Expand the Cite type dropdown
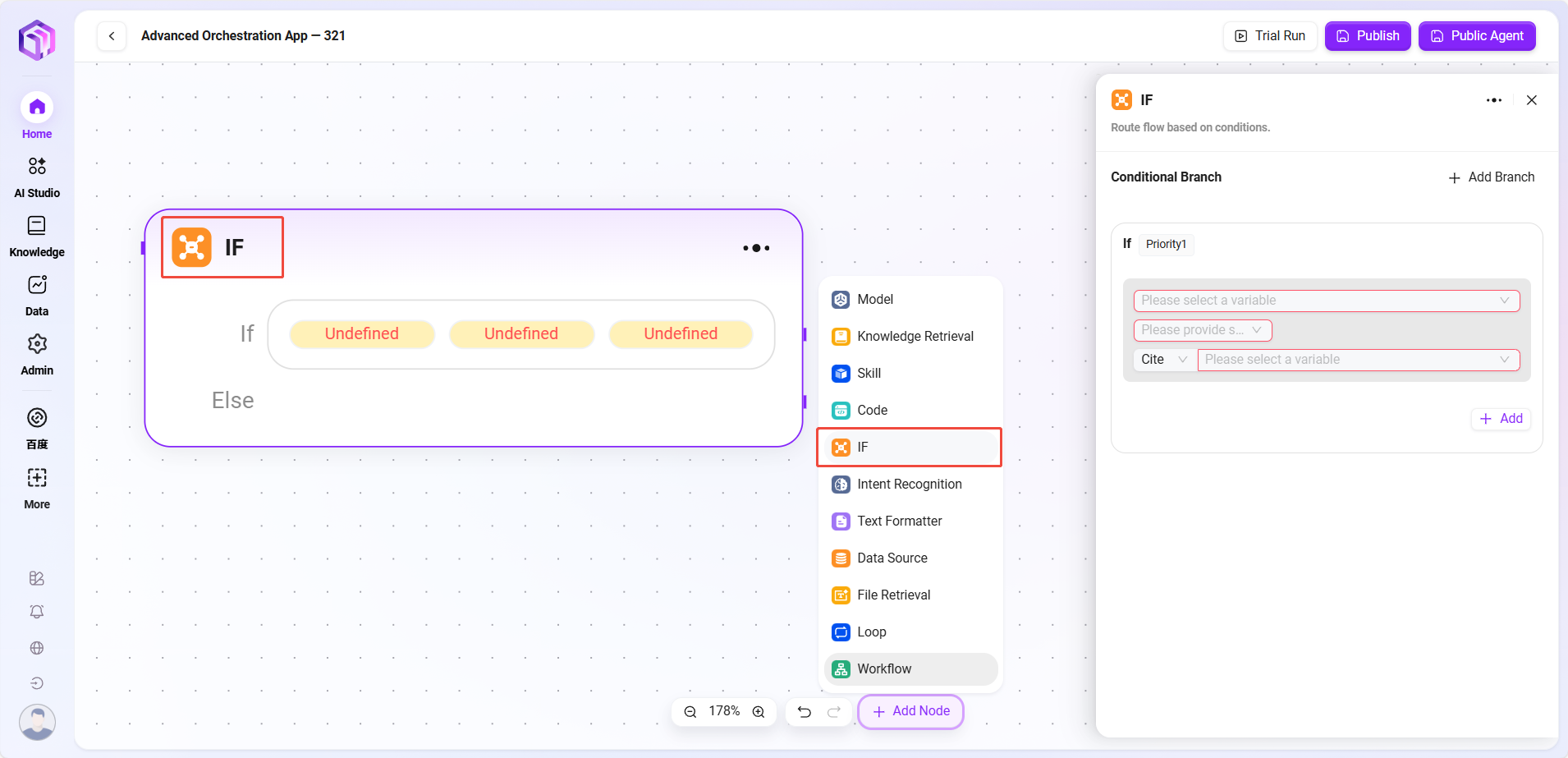Image resolution: width=1568 pixels, height=758 pixels. click(1164, 360)
